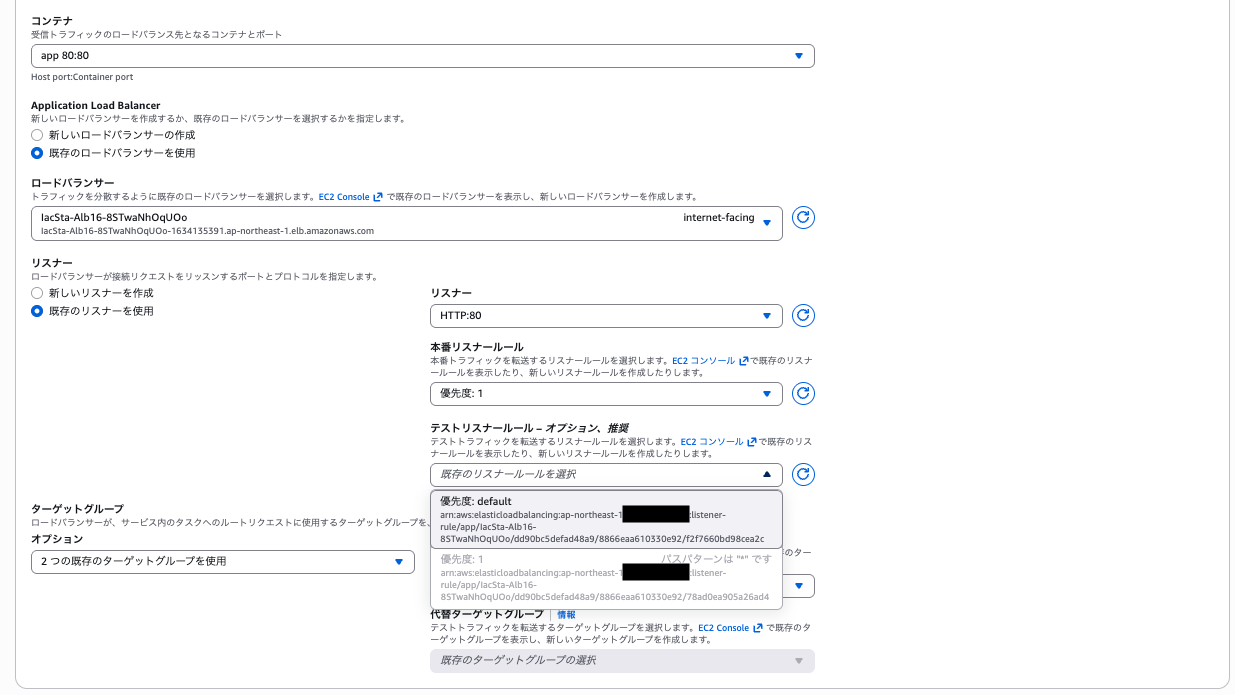The height and width of the screenshot is (695, 1235).
Task: Click 情報 link beside 代替ターゲットグループ
Action: coord(566,614)
